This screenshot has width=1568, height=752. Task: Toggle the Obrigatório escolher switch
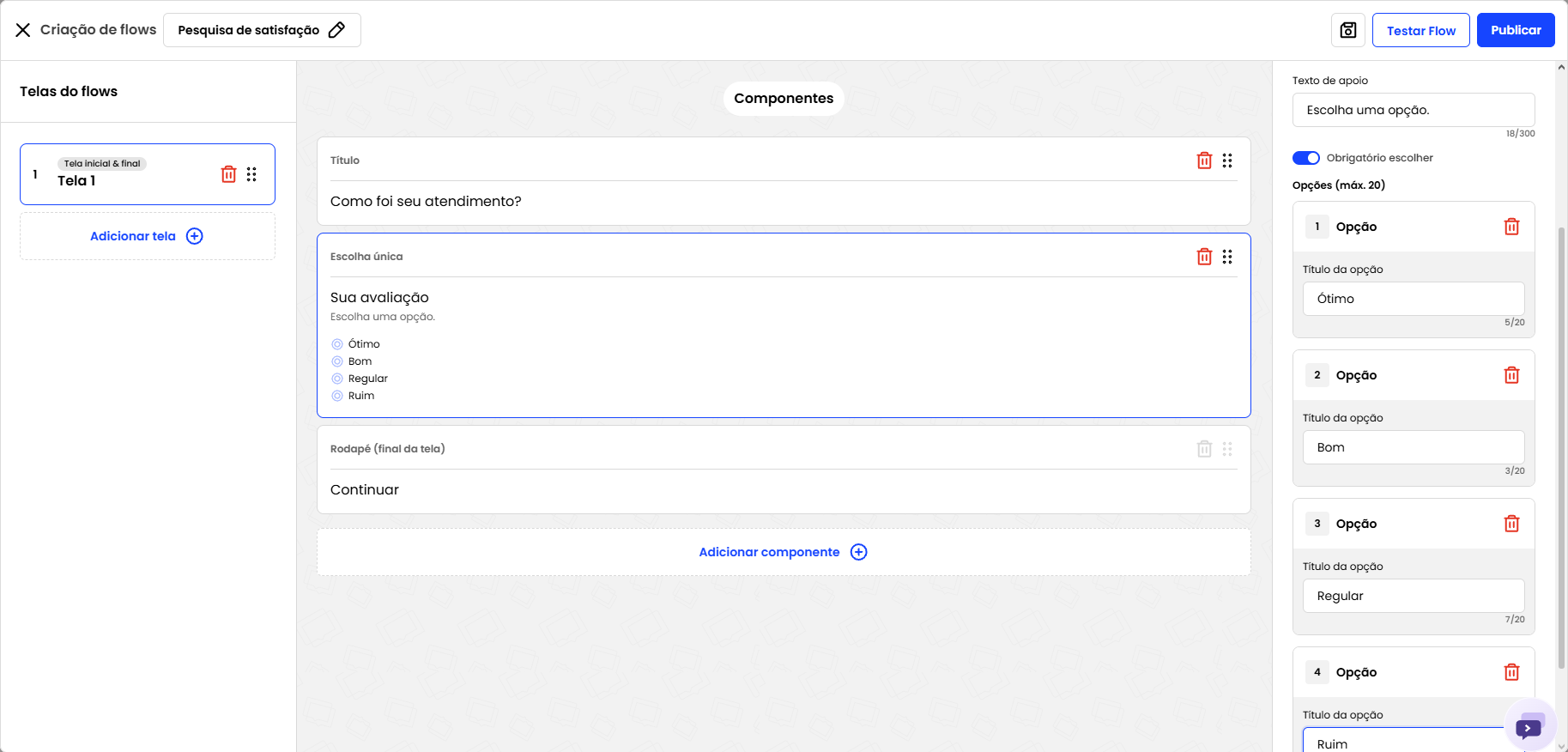coord(1306,158)
